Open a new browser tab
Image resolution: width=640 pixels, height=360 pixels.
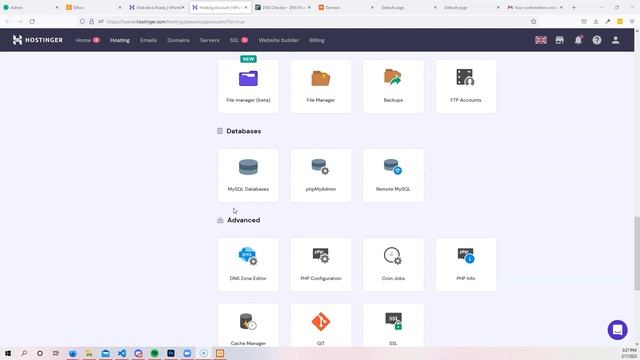[x=573, y=7]
